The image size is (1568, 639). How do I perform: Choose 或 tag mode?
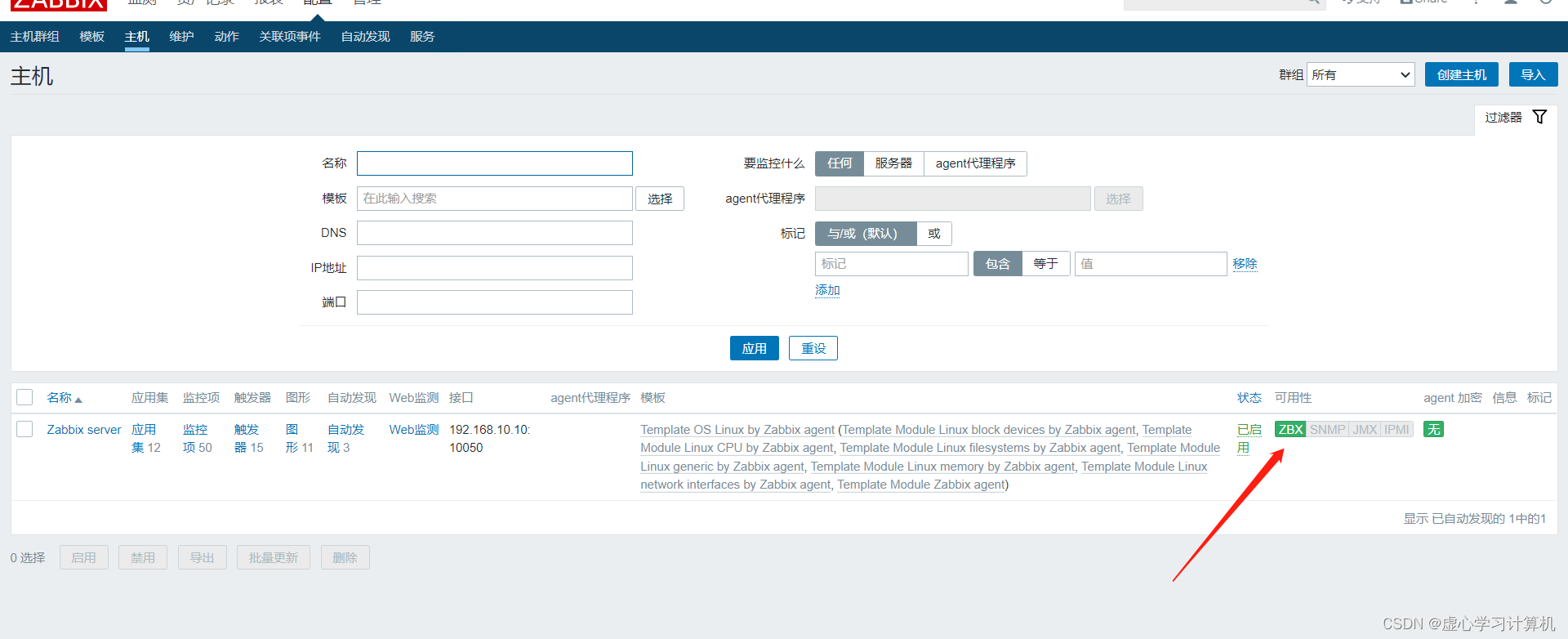(x=934, y=234)
